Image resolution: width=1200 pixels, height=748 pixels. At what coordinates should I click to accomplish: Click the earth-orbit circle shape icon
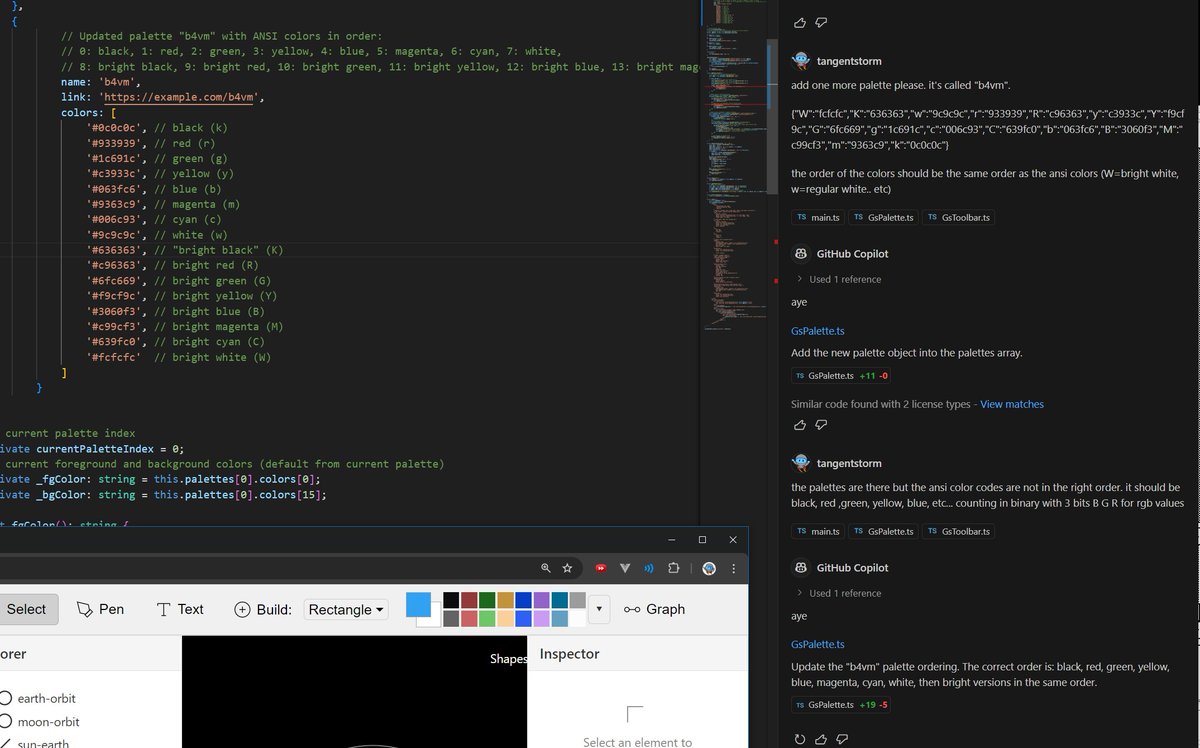[5, 698]
